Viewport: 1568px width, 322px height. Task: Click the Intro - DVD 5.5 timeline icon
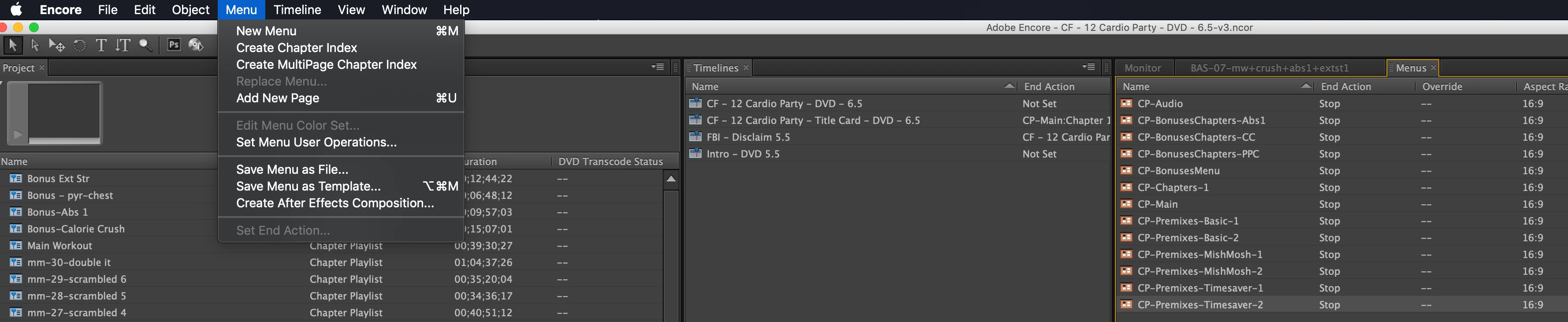695,154
